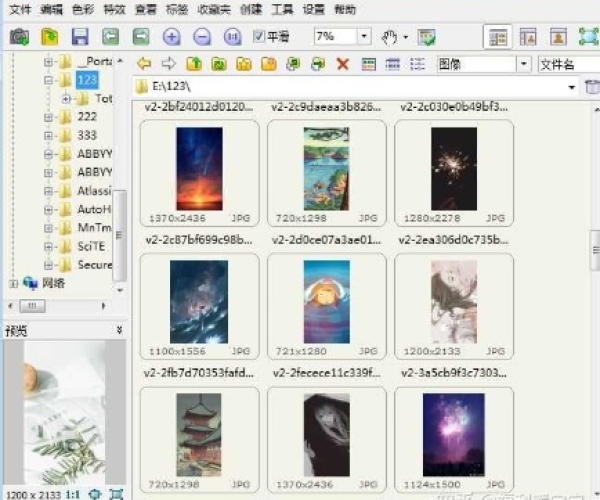Click the 1:1 label below preview
600x500 pixels.
(73, 494)
